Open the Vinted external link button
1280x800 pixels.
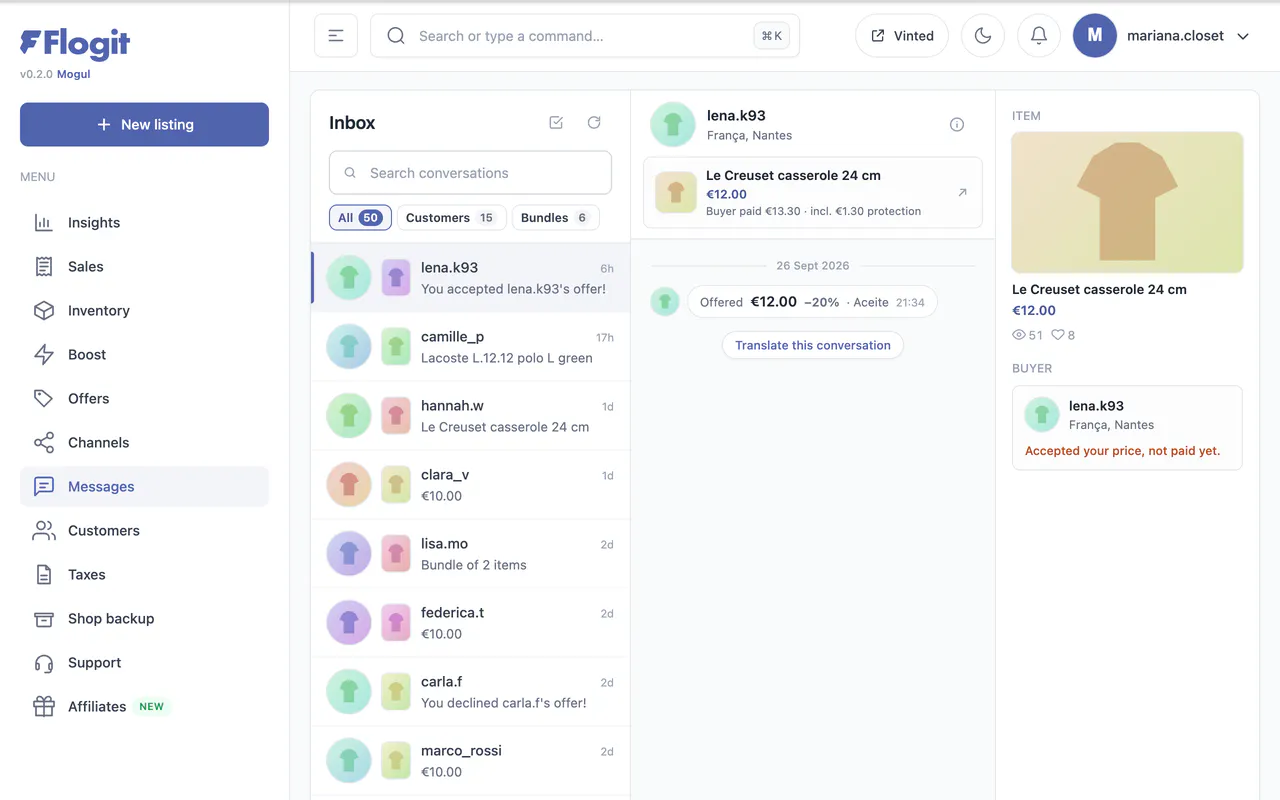click(902, 36)
